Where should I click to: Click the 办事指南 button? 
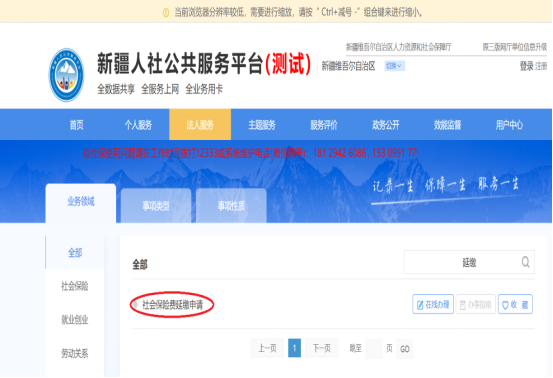pyautogui.click(x=475, y=304)
